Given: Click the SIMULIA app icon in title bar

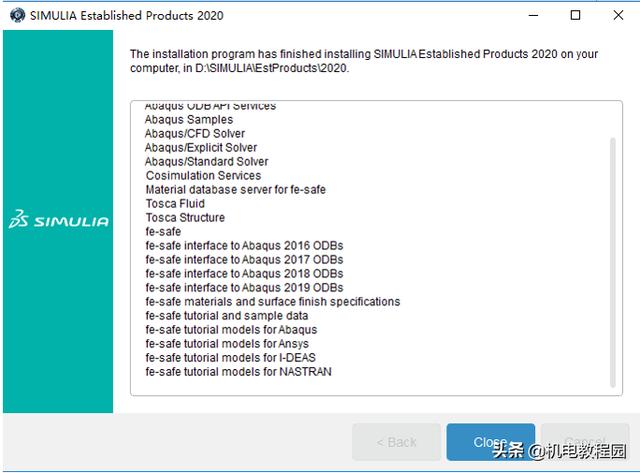Looking at the screenshot, I should click(x=18, y=16).
